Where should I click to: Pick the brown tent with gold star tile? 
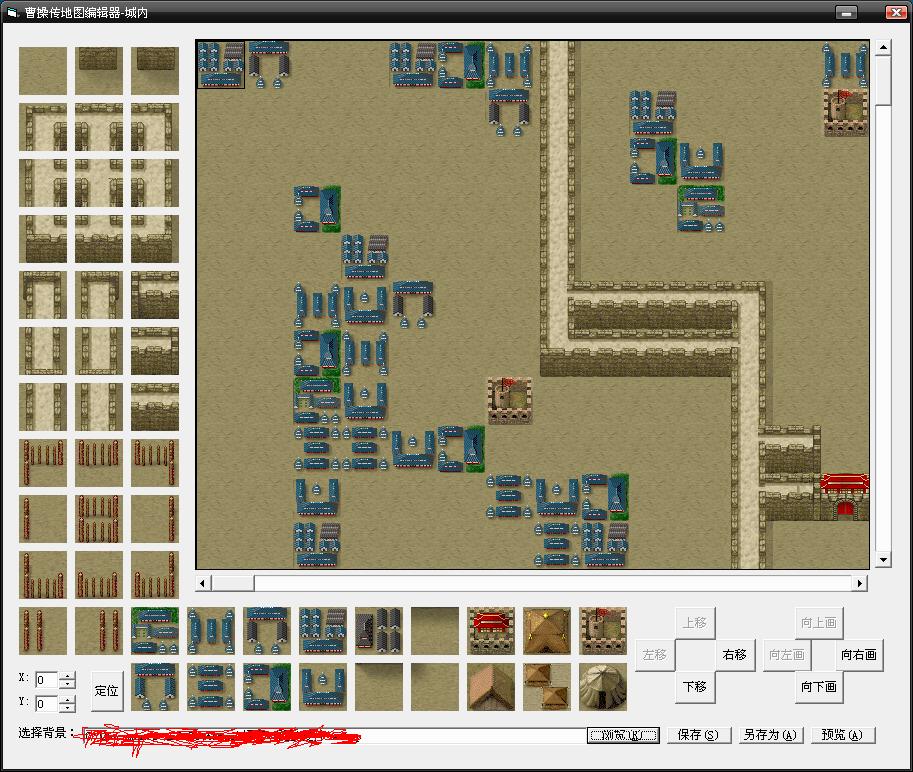(547, 631)
